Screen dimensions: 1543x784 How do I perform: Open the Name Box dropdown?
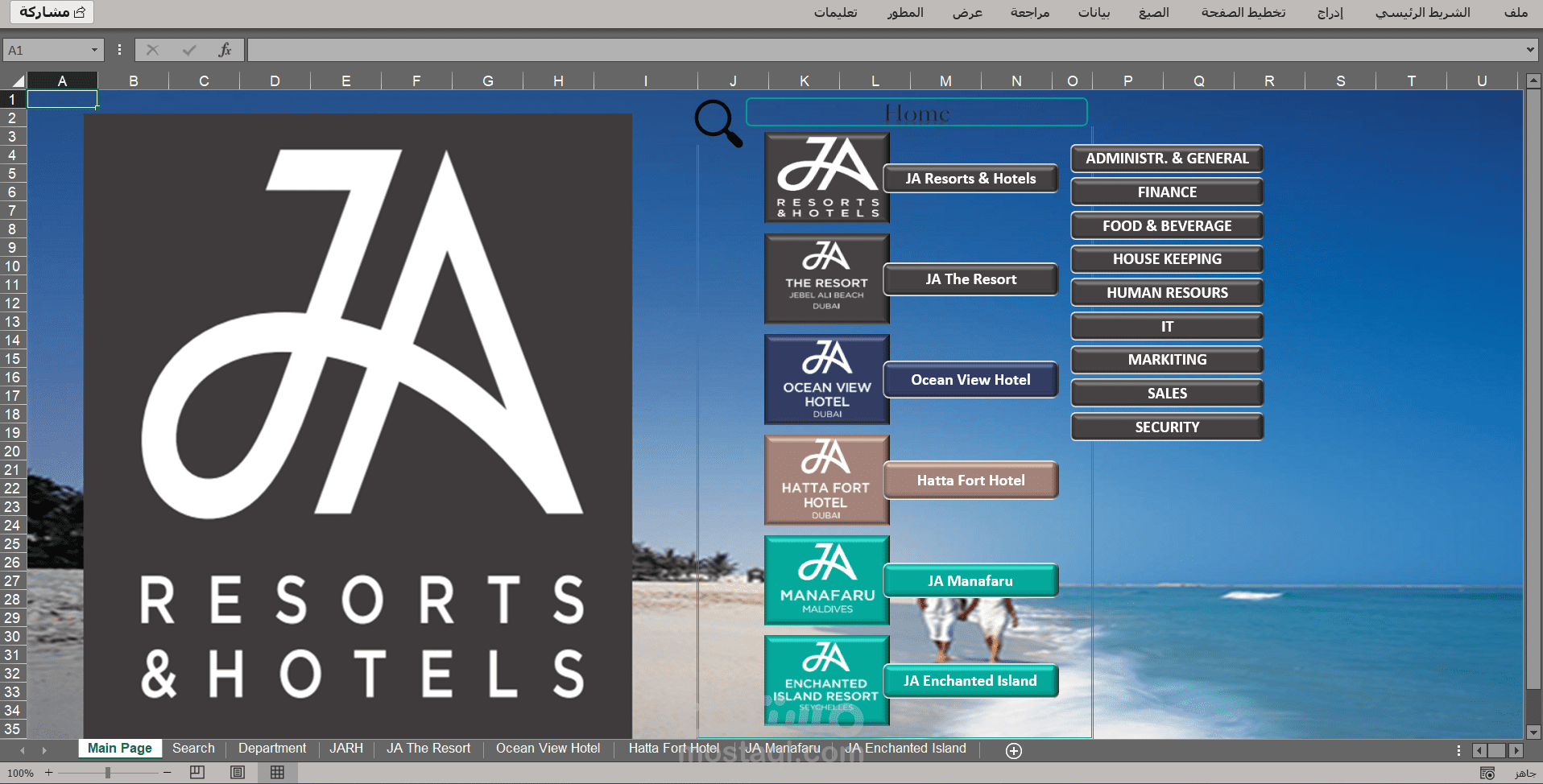point(94,50)
